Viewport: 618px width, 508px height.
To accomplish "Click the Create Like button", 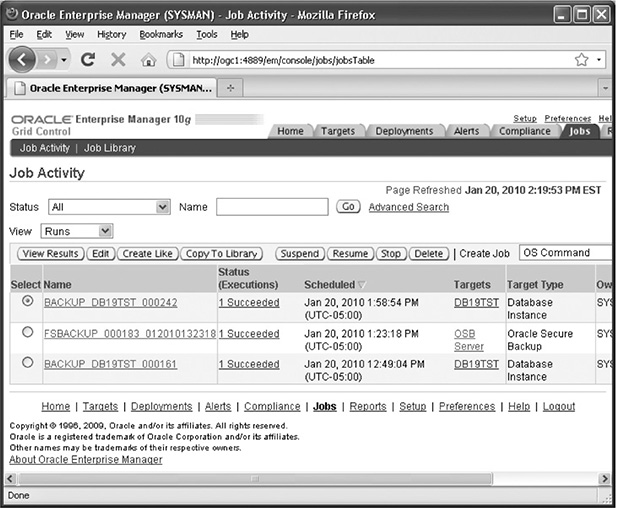I will [x=147, y=253].
